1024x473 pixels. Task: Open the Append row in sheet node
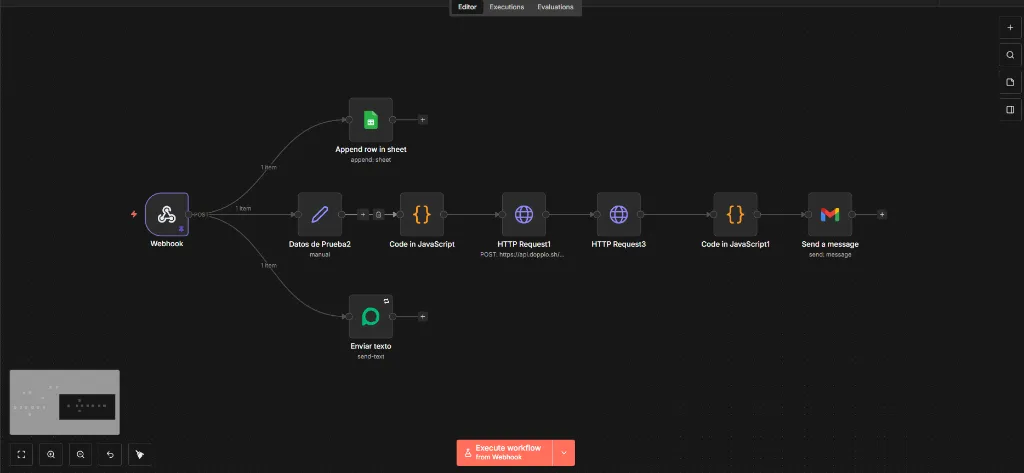[x=371, y=120]
